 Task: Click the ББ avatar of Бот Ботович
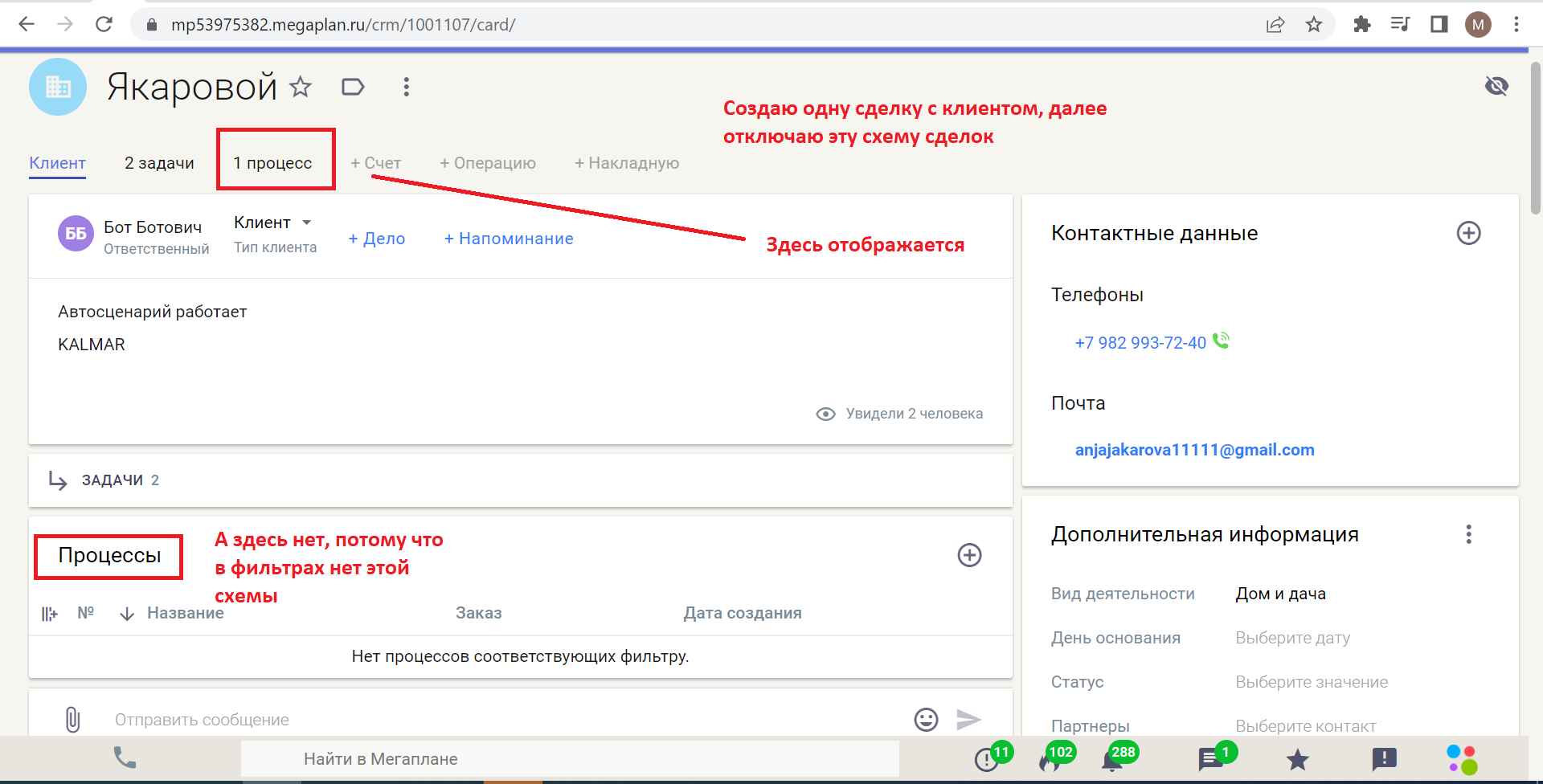point(76,234)
